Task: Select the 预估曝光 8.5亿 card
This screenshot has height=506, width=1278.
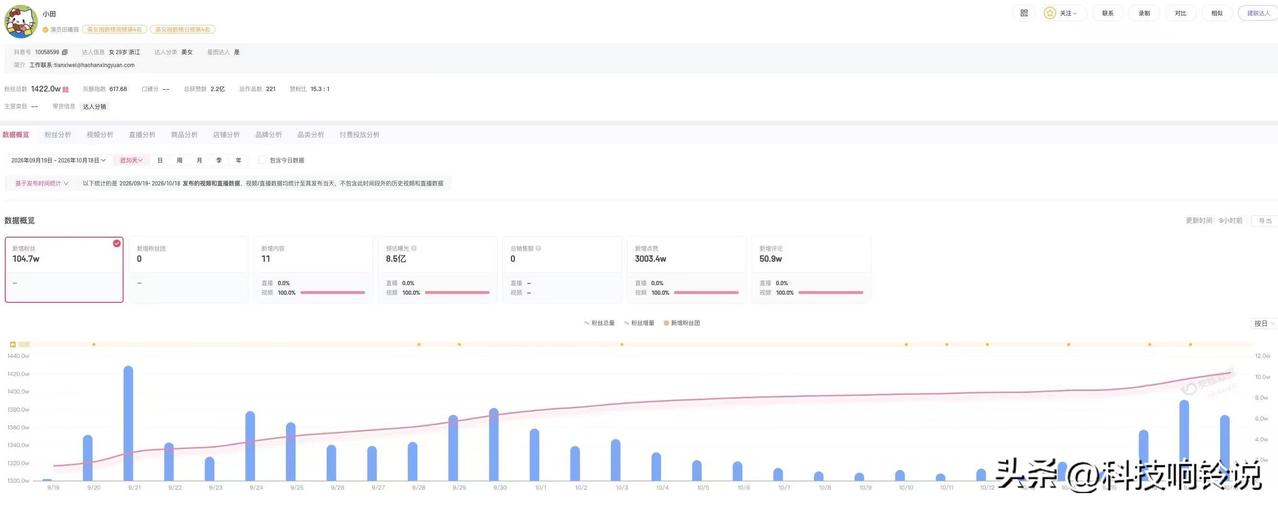Action: (x=438, y=270)
